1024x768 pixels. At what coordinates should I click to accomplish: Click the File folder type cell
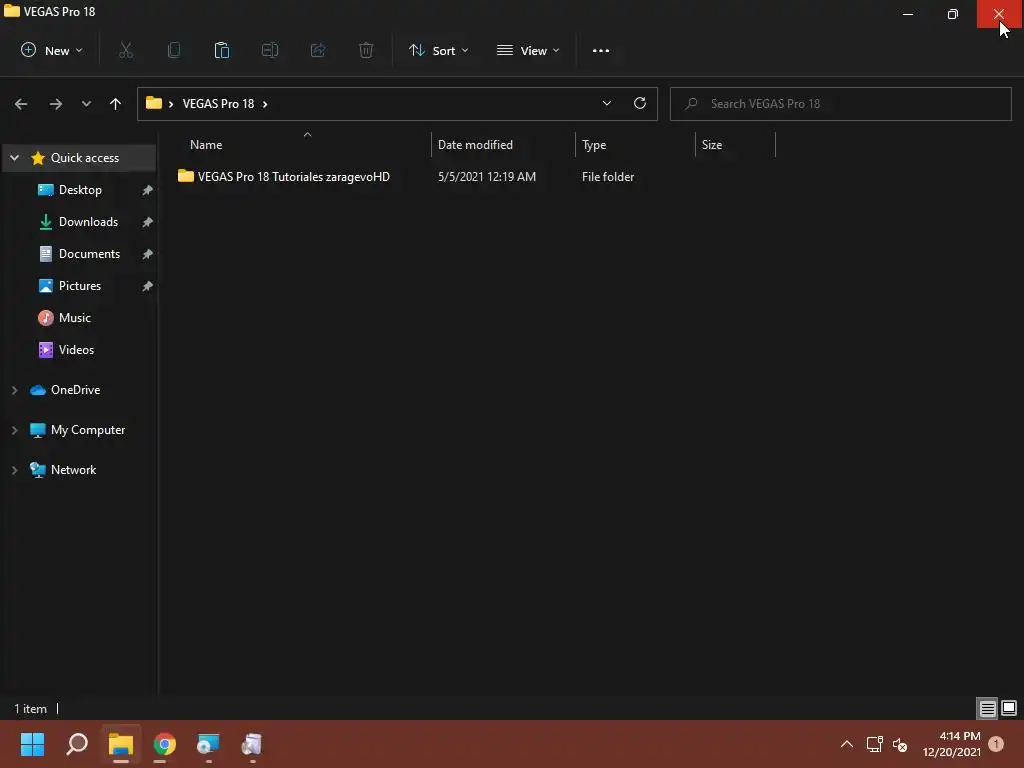(x=607, y=177)
